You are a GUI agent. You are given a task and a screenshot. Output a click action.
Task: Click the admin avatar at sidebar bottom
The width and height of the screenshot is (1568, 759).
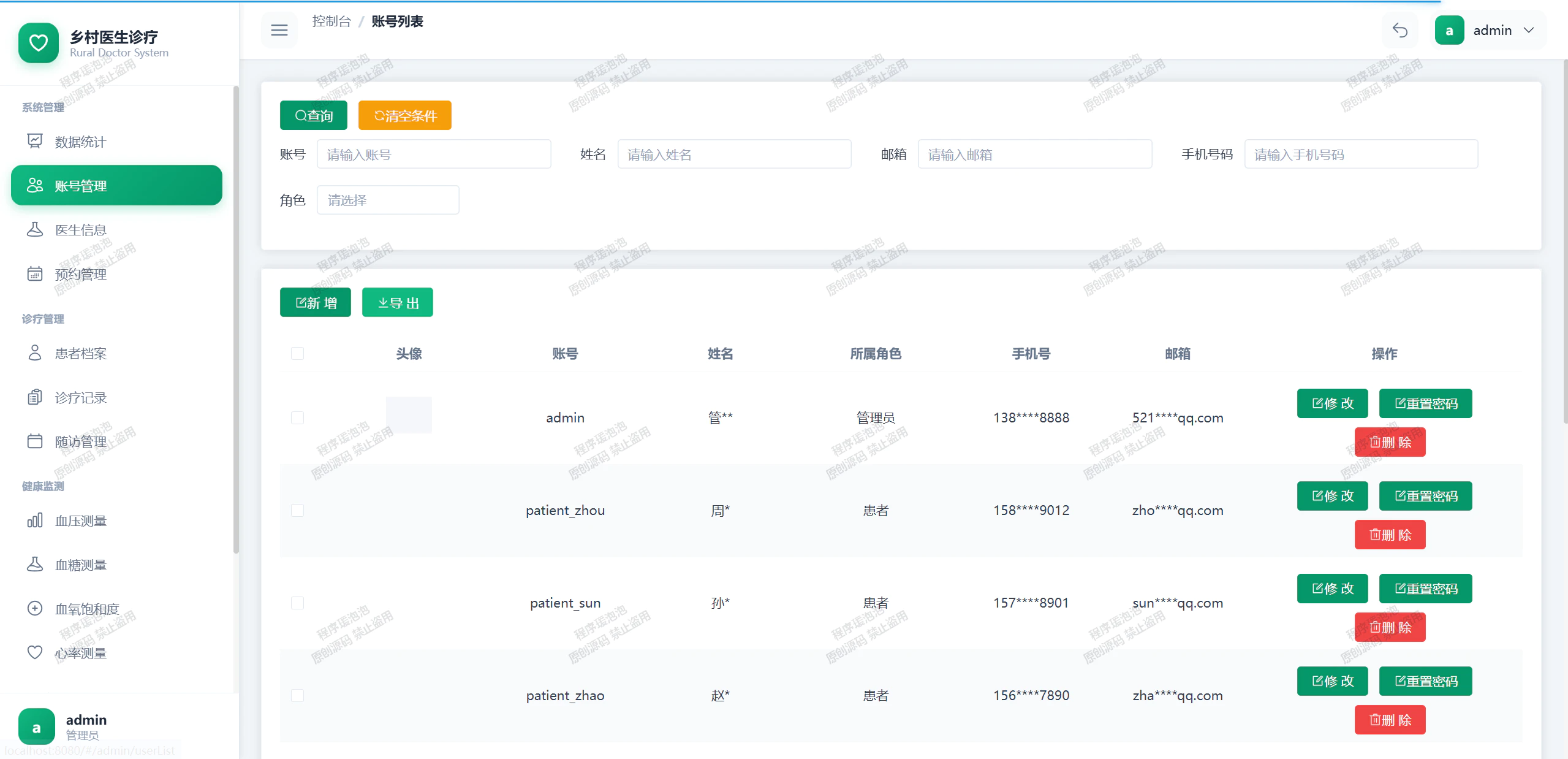(x=36, y=727)
